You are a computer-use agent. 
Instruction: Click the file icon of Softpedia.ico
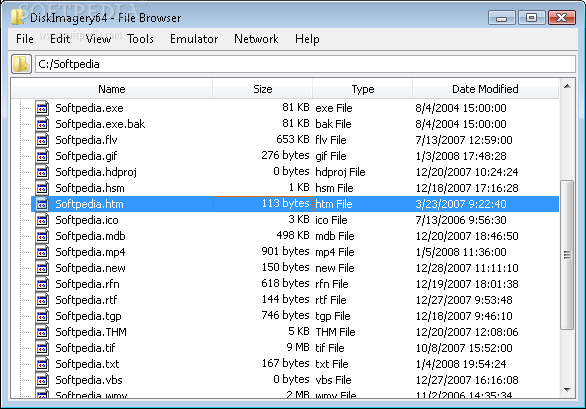click(42, 220)
